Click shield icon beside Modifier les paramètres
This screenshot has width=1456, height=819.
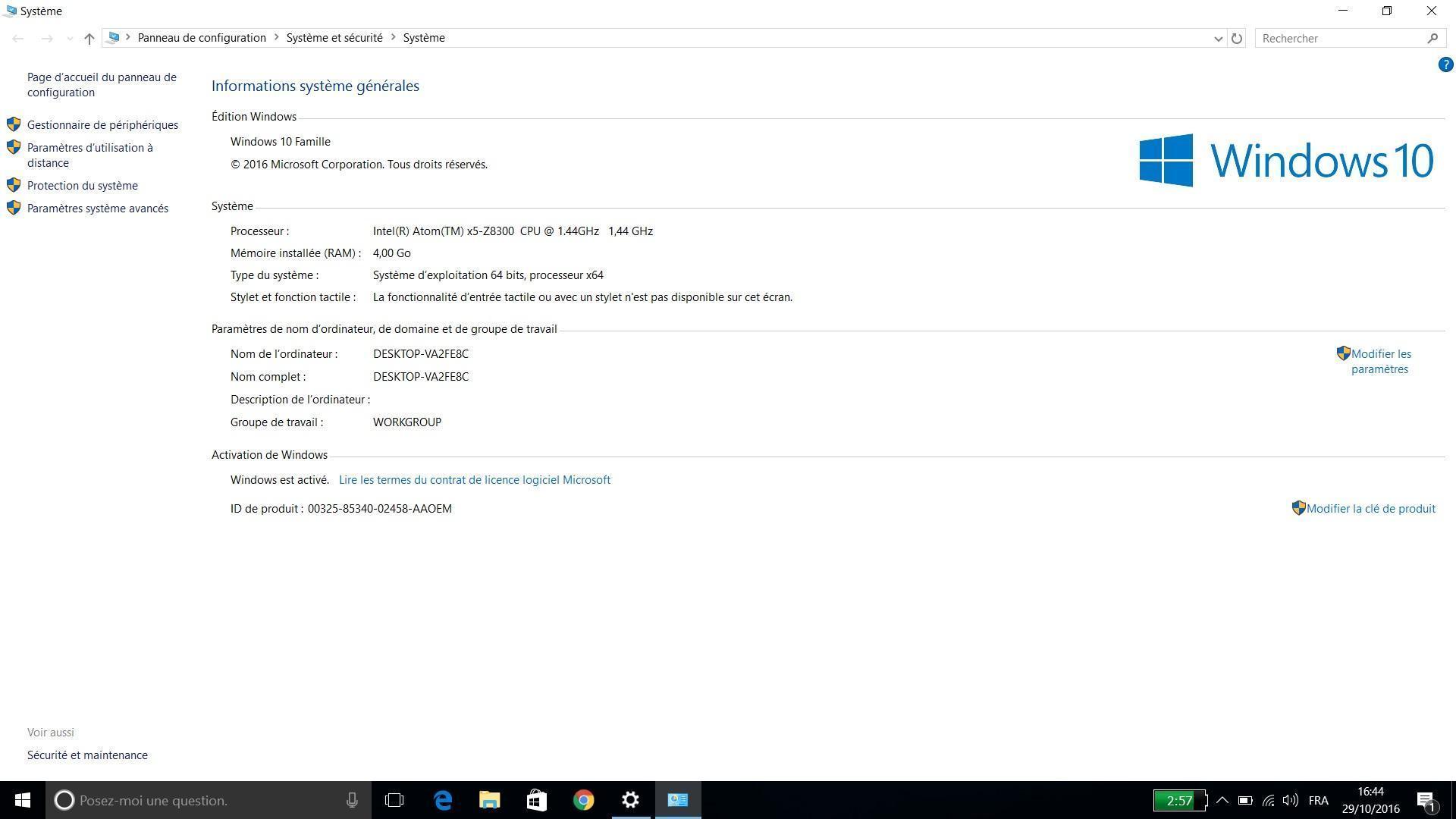coord(1343,353)
